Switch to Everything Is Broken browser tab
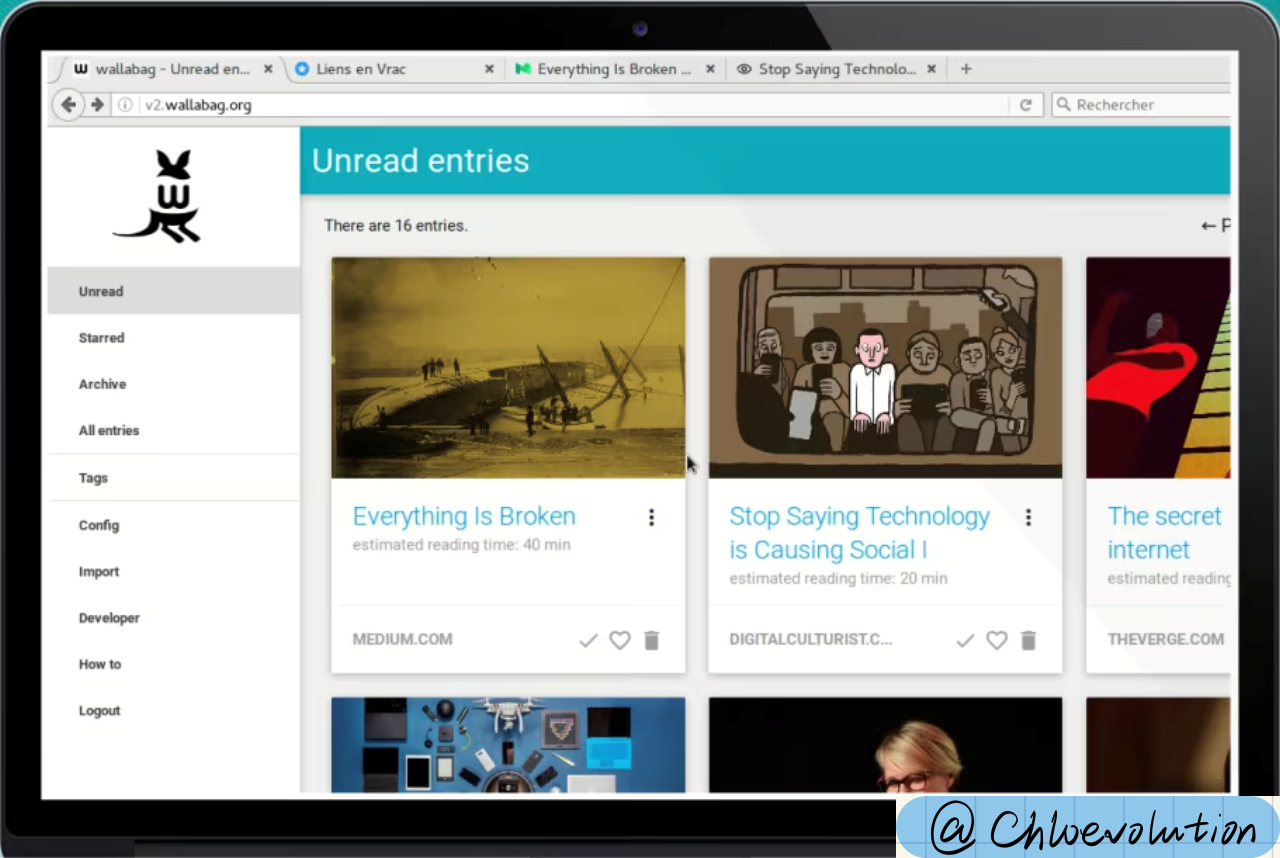 click(x=614, y=69)
